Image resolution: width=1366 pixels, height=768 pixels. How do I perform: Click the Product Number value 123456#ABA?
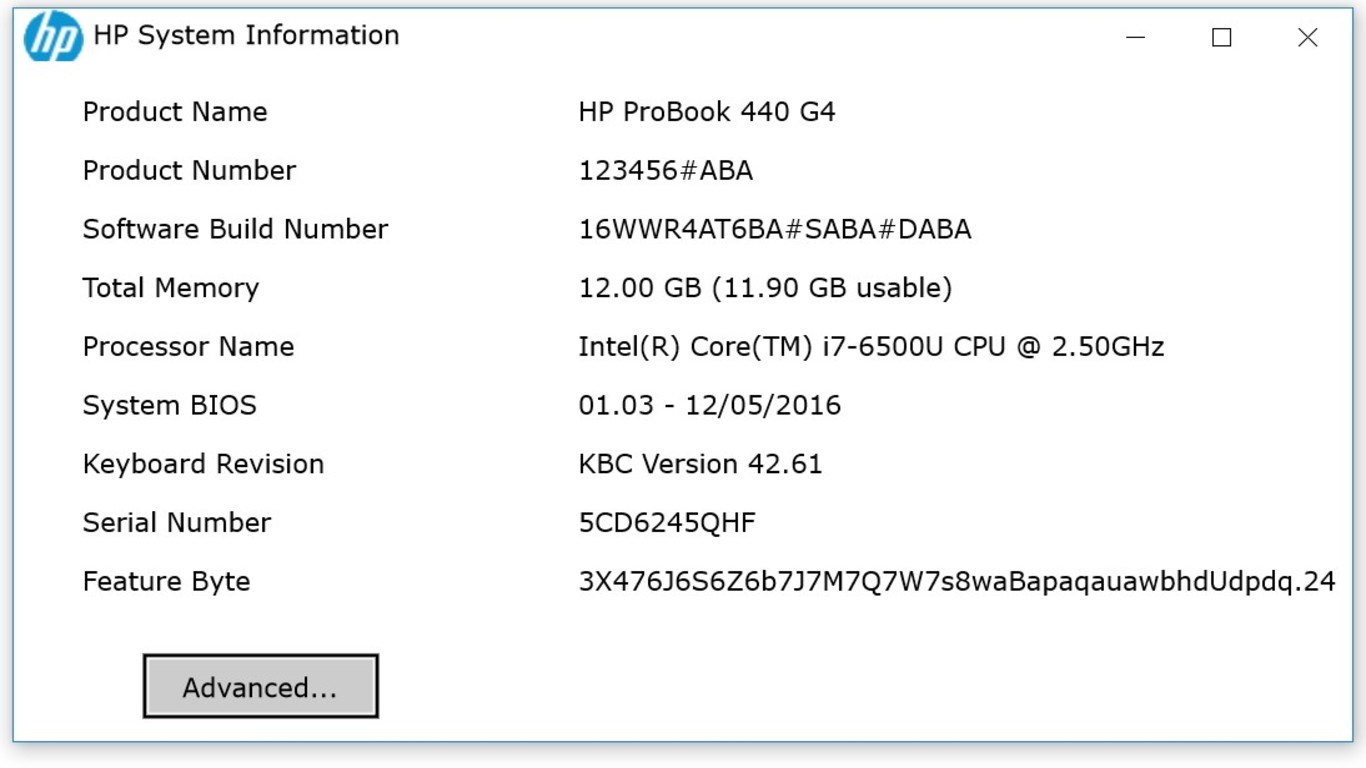[663, 170]
